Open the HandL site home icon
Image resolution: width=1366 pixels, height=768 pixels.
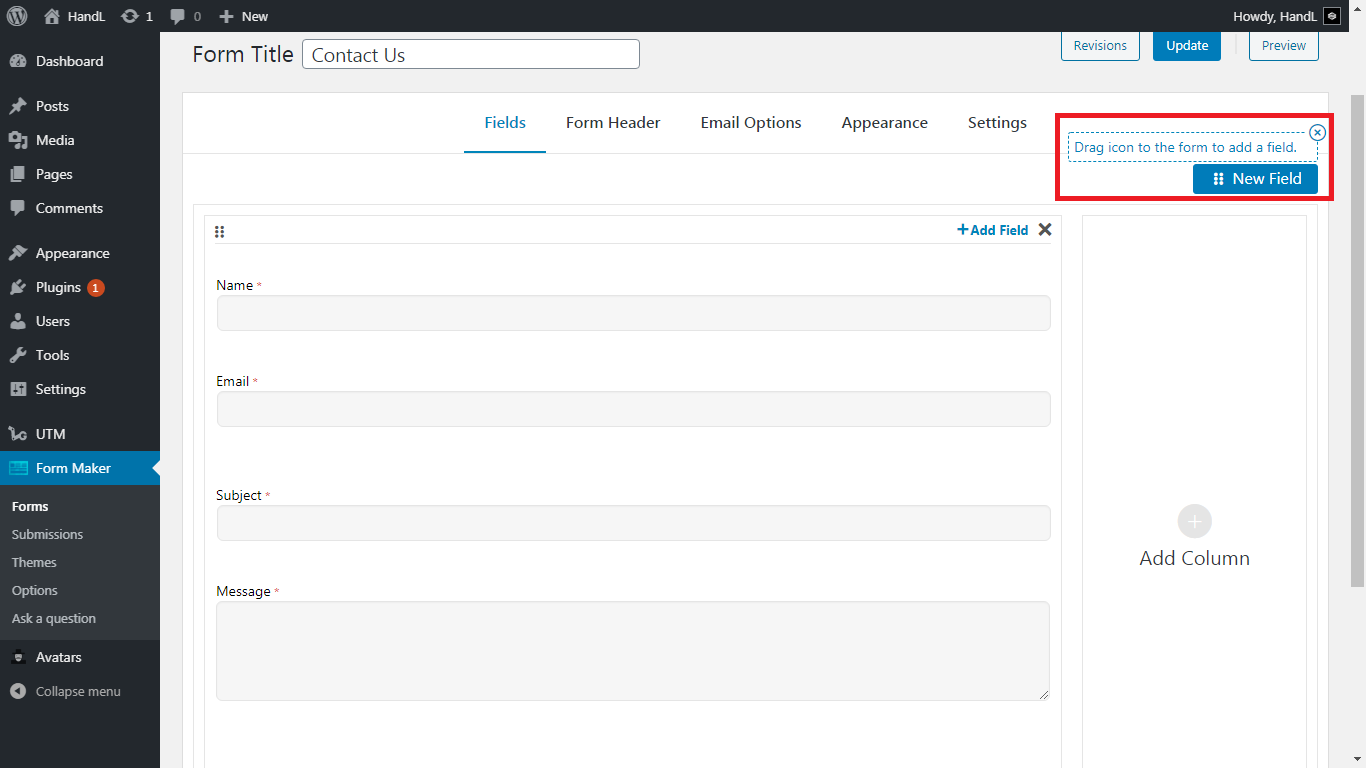pyautogui.click(x=52, y=16)
